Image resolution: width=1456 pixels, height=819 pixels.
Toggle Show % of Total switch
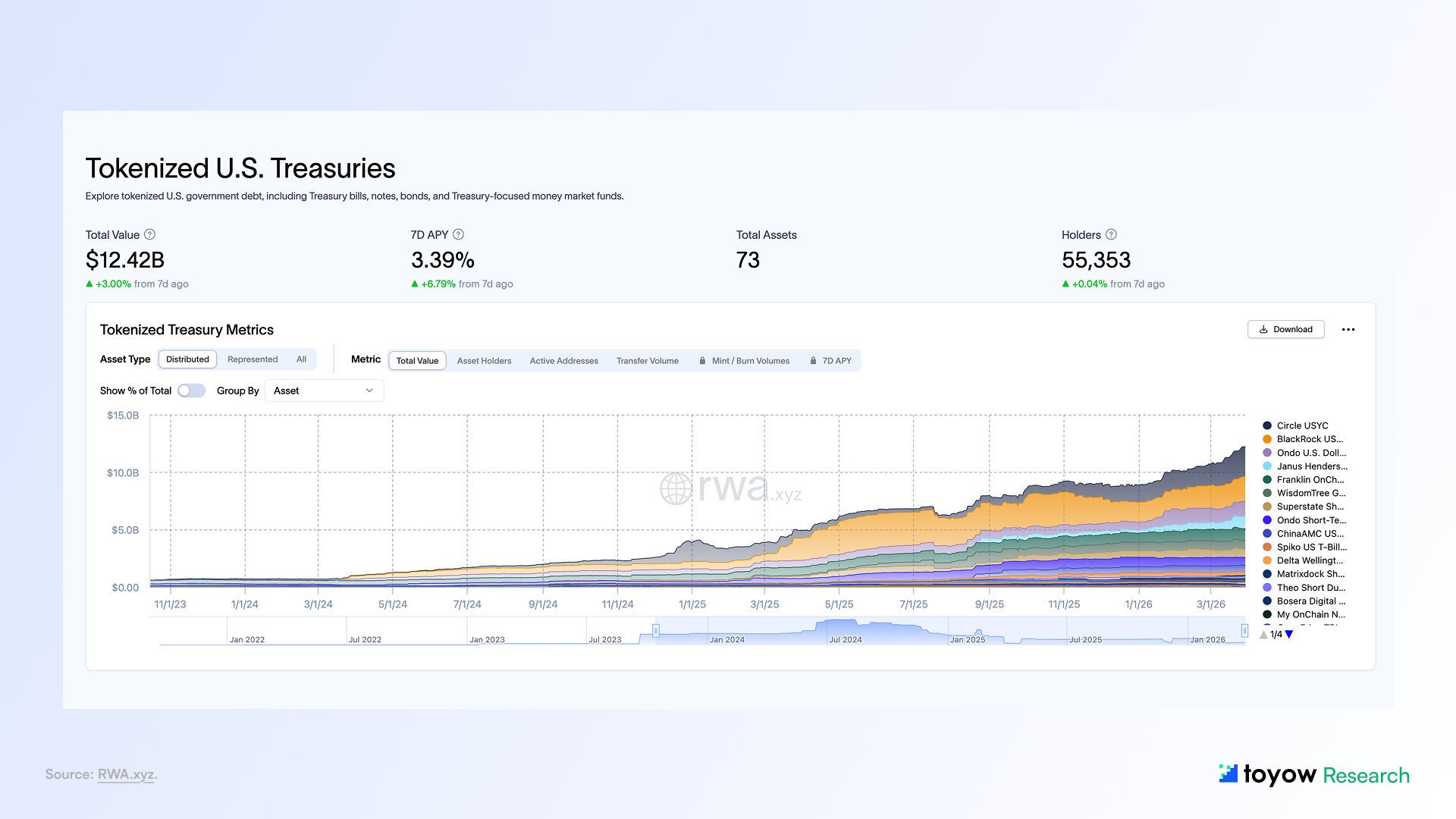192,391
